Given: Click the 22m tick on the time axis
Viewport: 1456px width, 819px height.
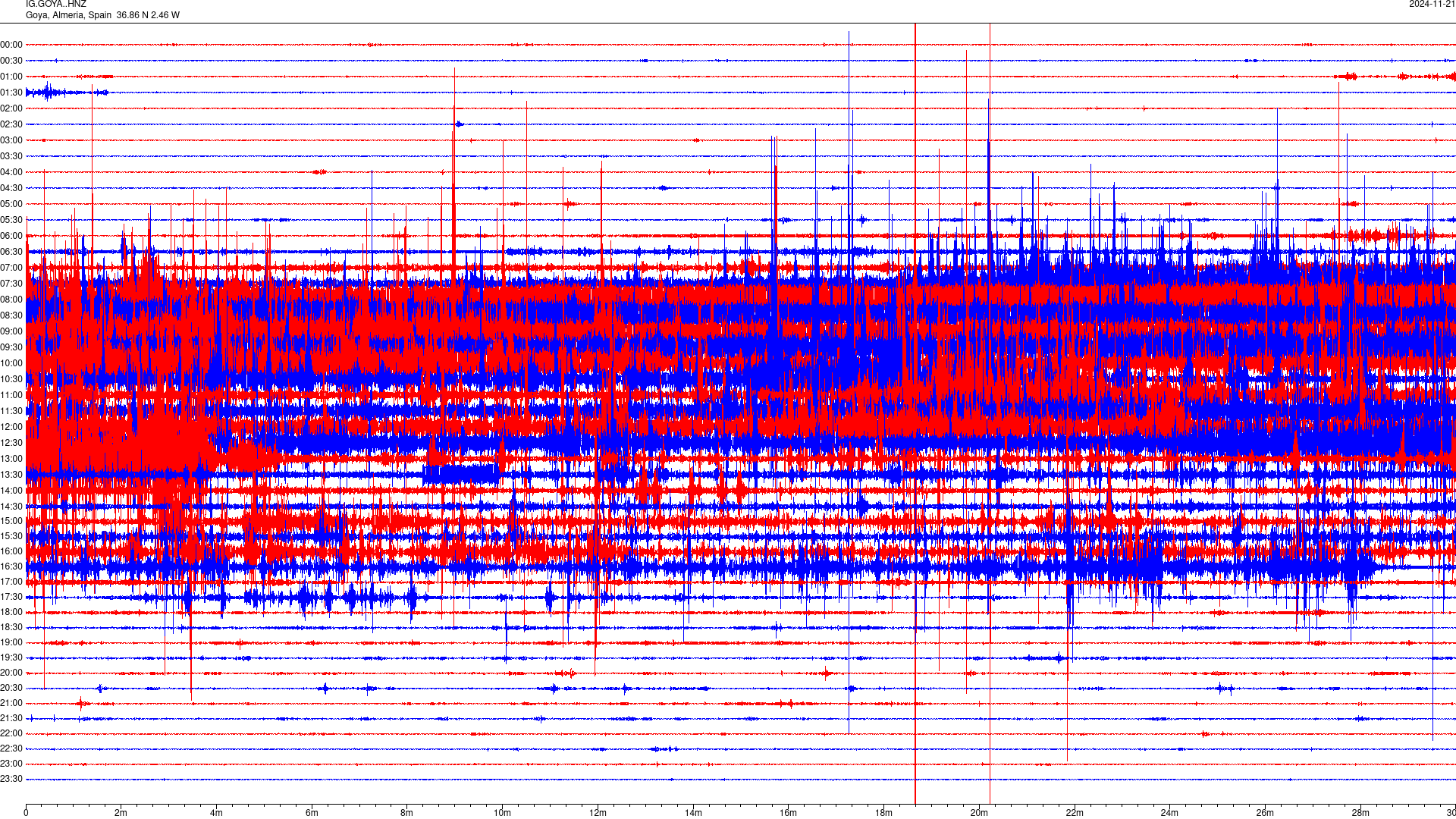Looking at the screenshot, I should click(x=1075, y=813).
